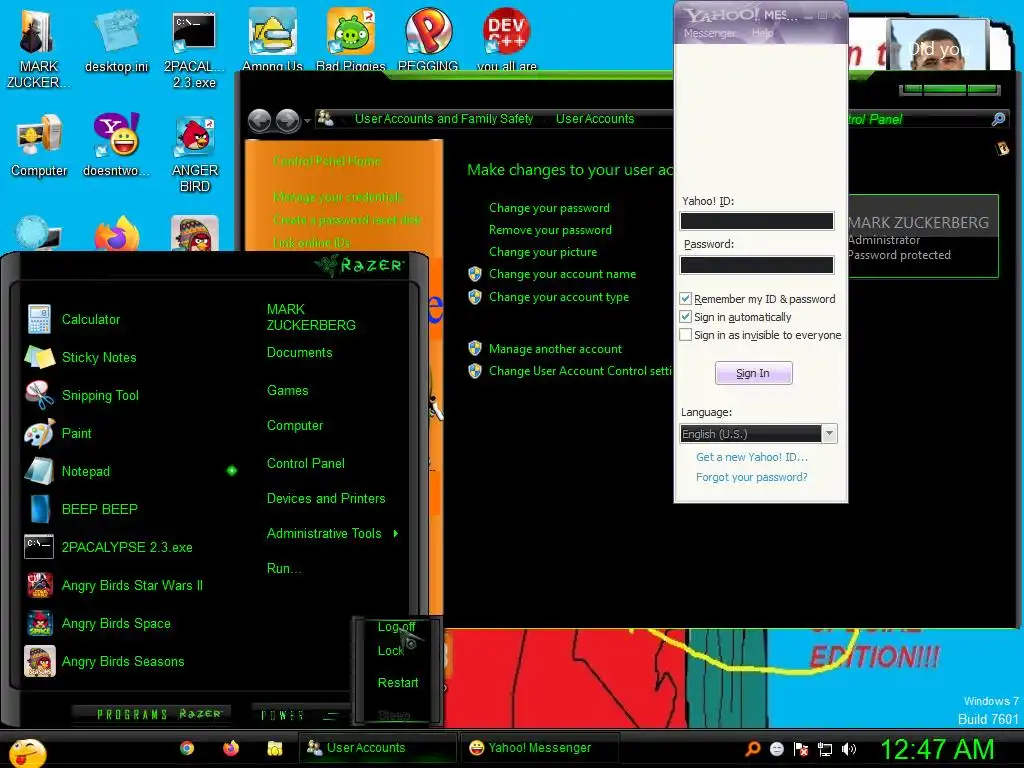Open doesntwo Yahoo desktop shortcut
Image resolution: width=1024 pixels, height=768 pixels.
[x=116, y=145]
